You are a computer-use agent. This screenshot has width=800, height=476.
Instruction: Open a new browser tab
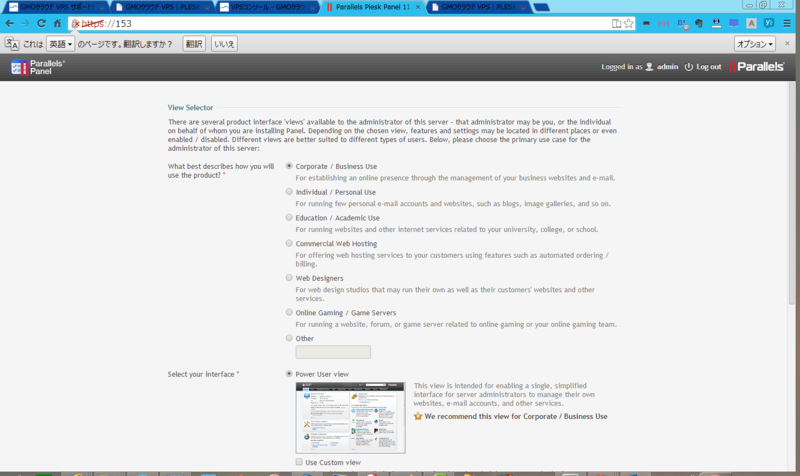pos(541,7)
